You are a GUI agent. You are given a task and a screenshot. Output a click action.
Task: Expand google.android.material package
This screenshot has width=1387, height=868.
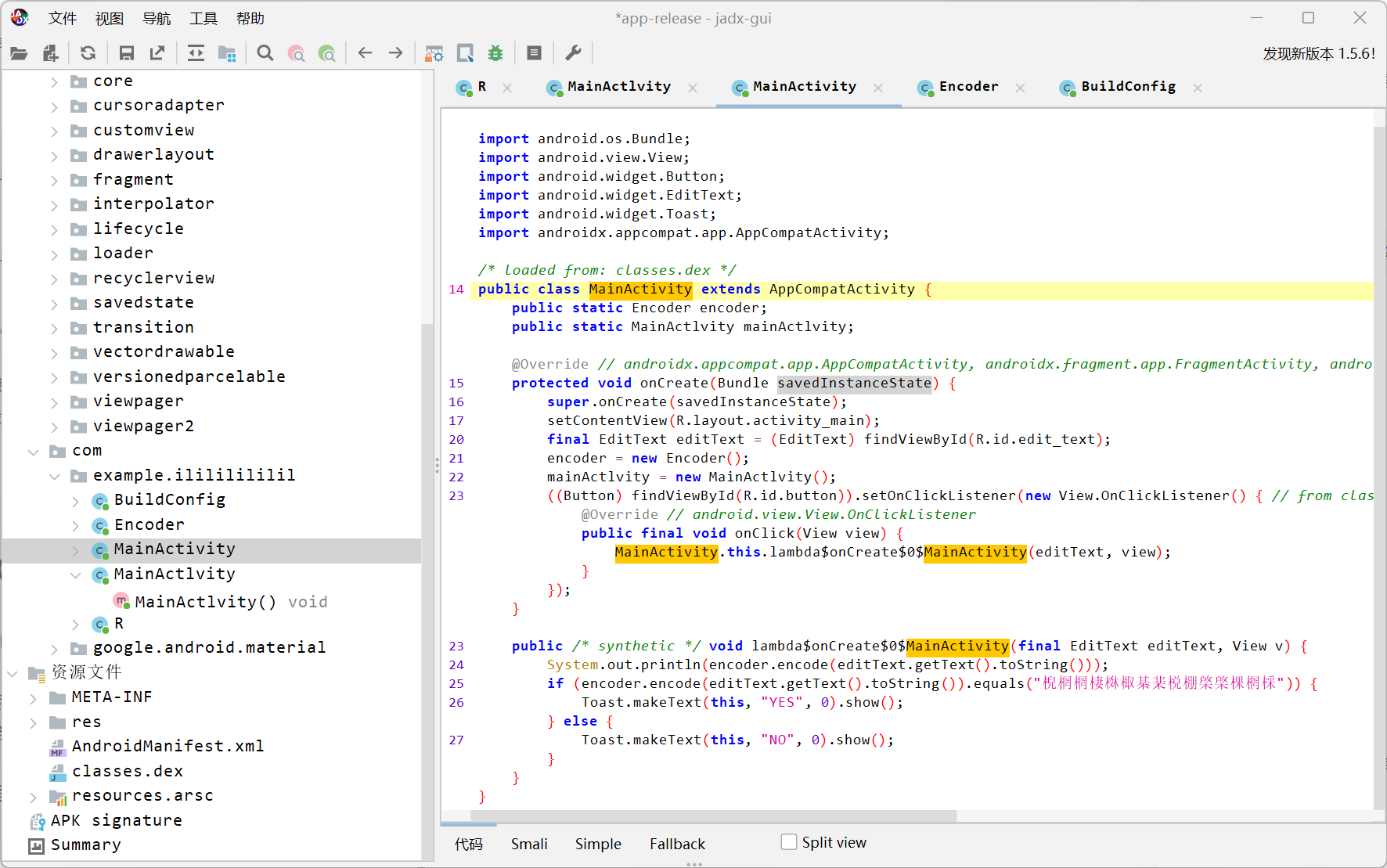click(x=54, y=649)
